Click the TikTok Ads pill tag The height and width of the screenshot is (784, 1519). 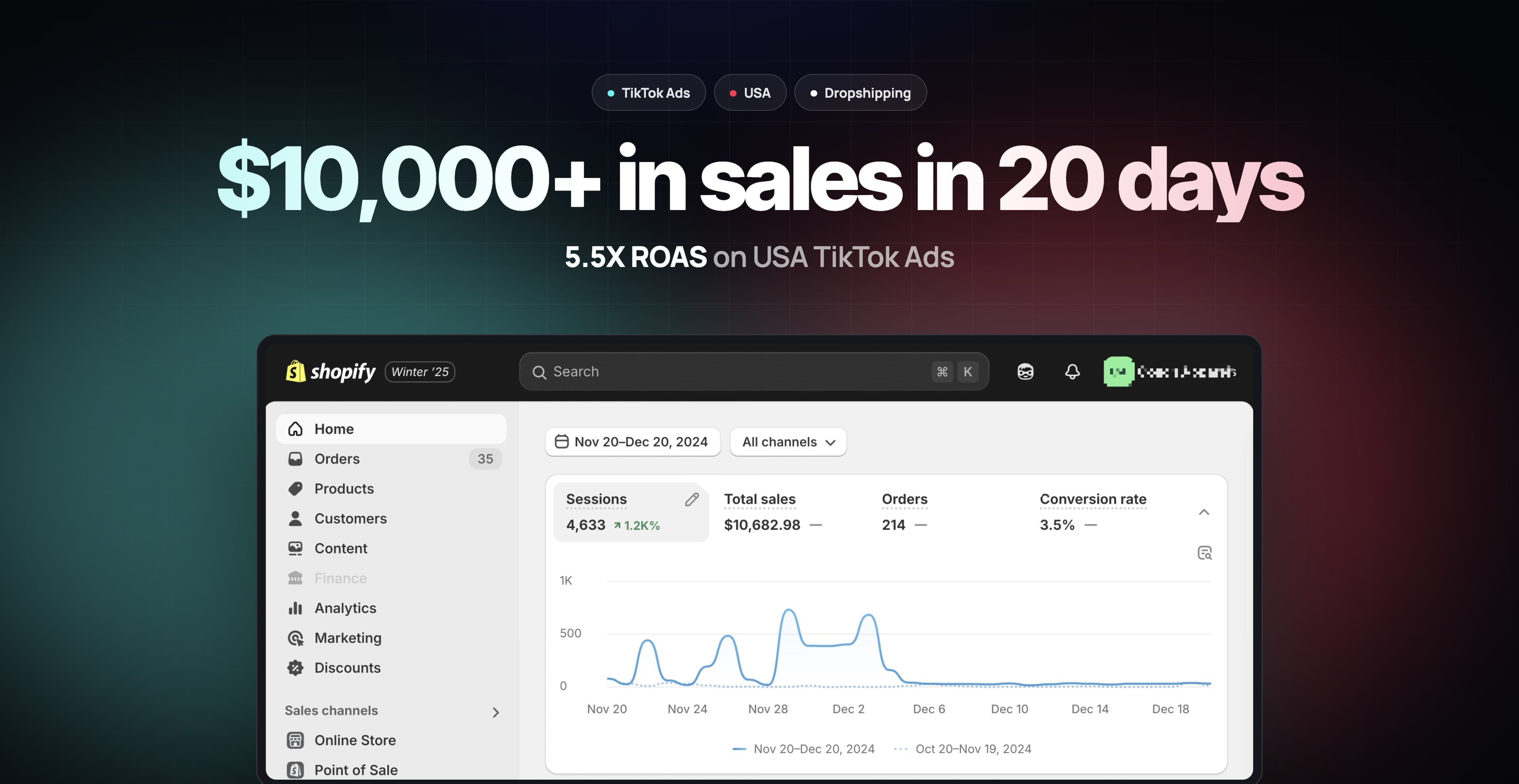pyautogui.click(x=649, y=93)
